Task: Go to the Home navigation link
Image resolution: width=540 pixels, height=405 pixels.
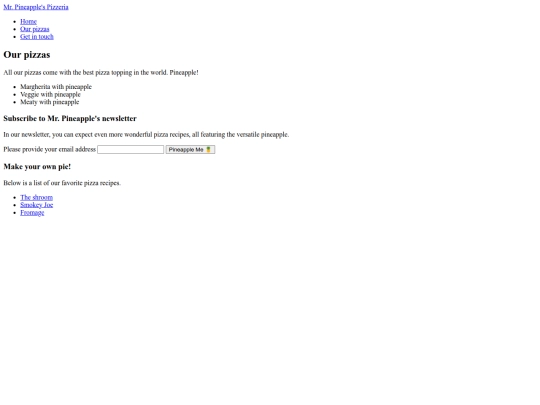Action: pos(28,21)
